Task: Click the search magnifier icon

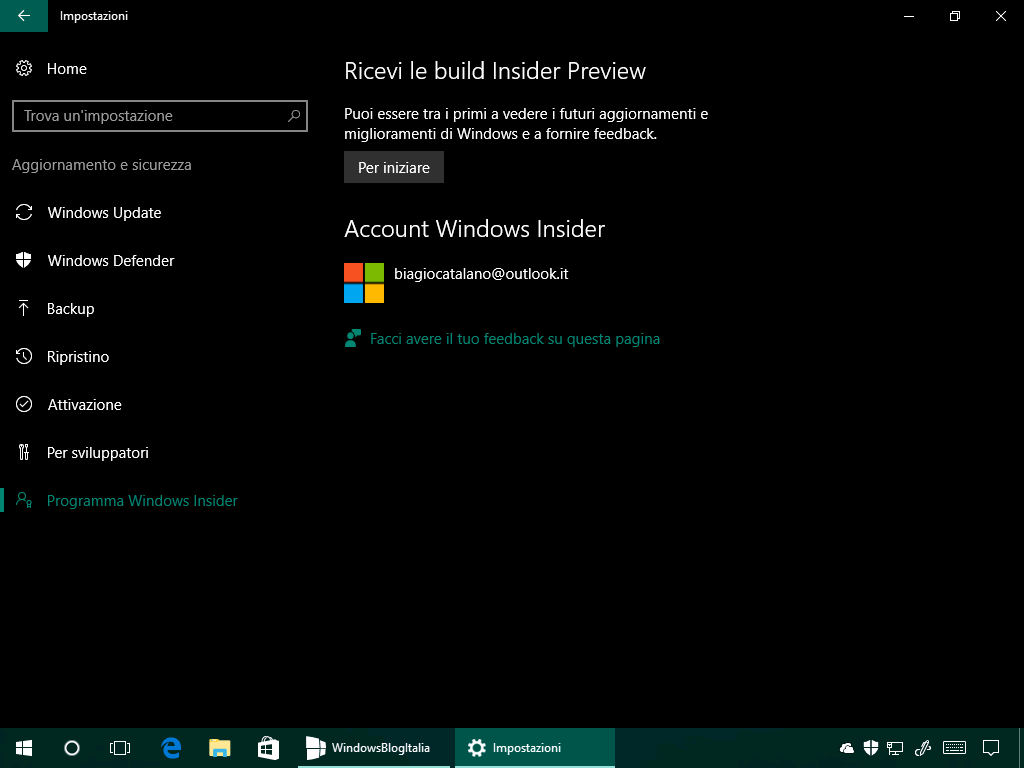Action: click(294, 116)
